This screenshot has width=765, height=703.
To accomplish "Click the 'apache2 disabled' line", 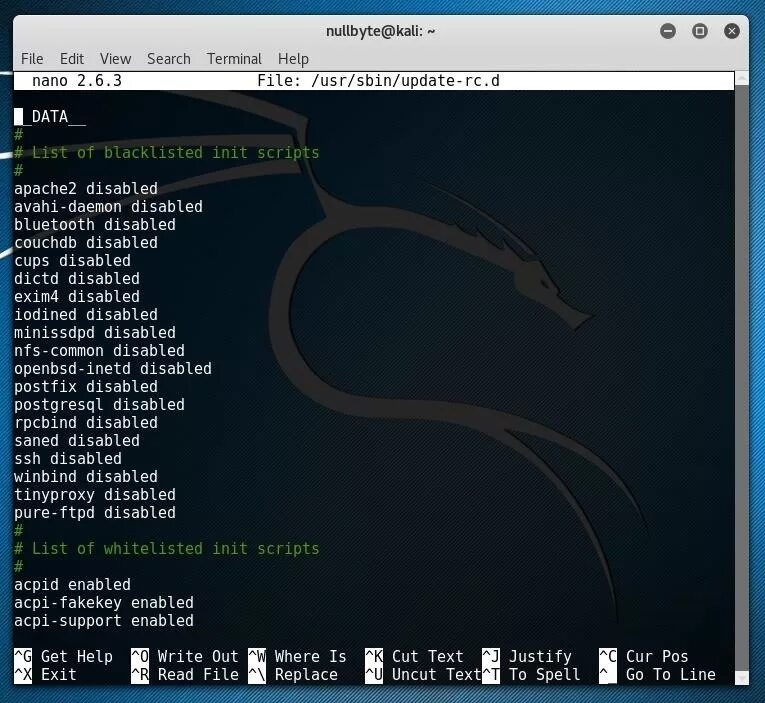I will point(86,189).
